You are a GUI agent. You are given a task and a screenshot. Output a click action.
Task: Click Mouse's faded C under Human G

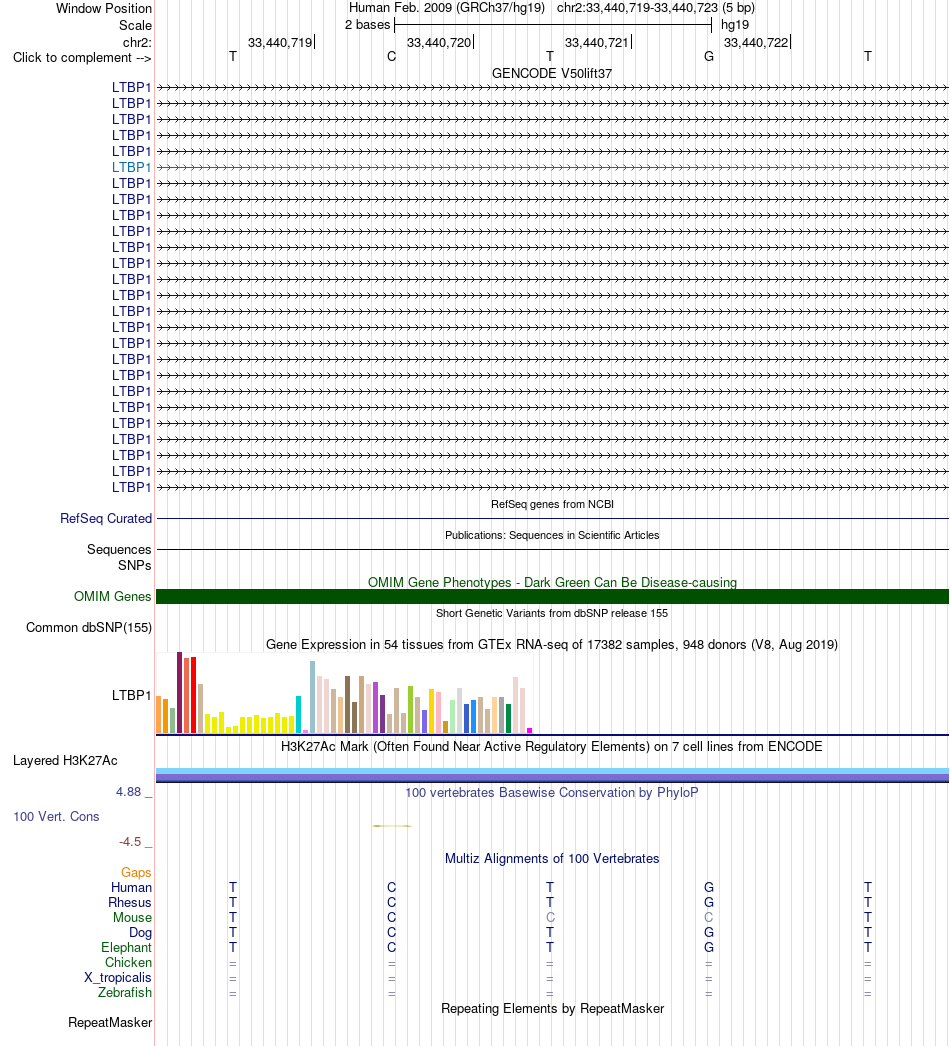[x=709, y=917]
